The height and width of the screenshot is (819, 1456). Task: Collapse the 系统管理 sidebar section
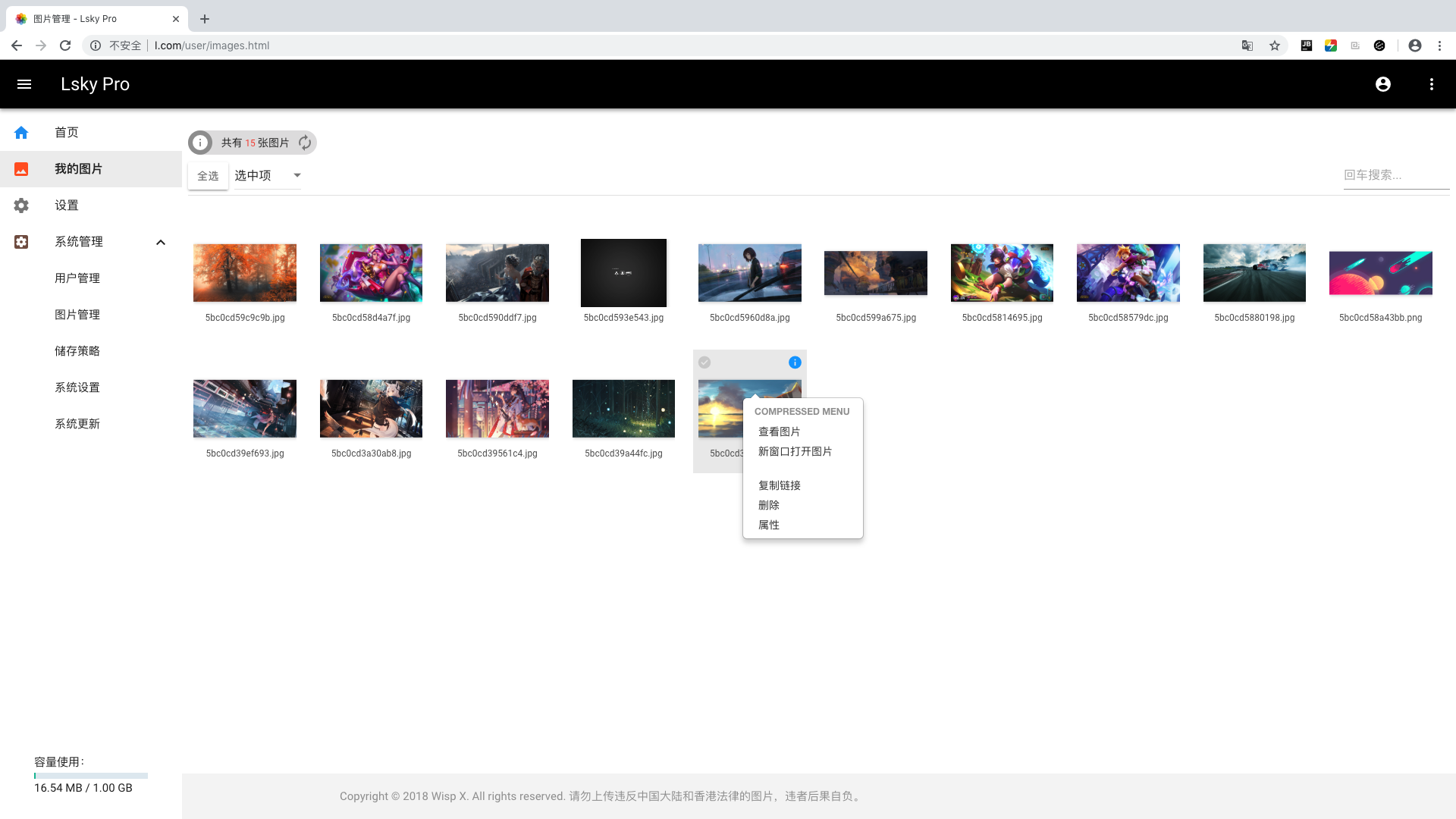pyautogui.click(x=160, y=243)
